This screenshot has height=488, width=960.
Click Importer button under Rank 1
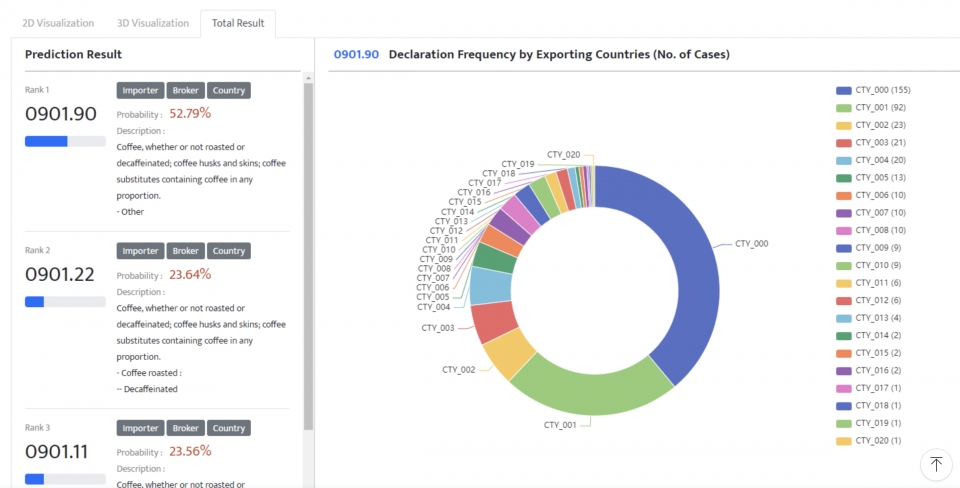[x=140, y=90]
